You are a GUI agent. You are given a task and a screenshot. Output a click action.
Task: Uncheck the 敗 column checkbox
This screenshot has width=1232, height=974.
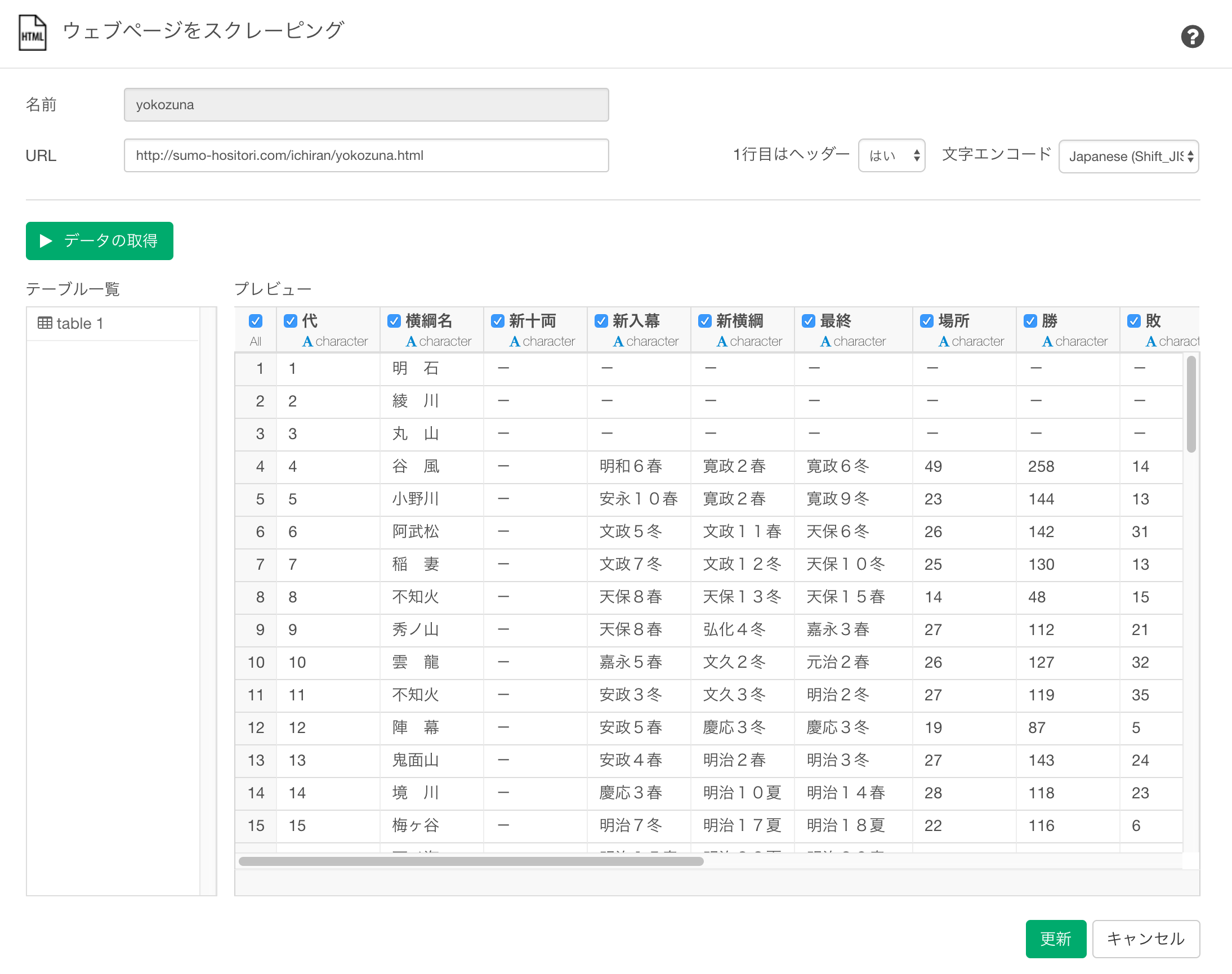pos(1134,321)
